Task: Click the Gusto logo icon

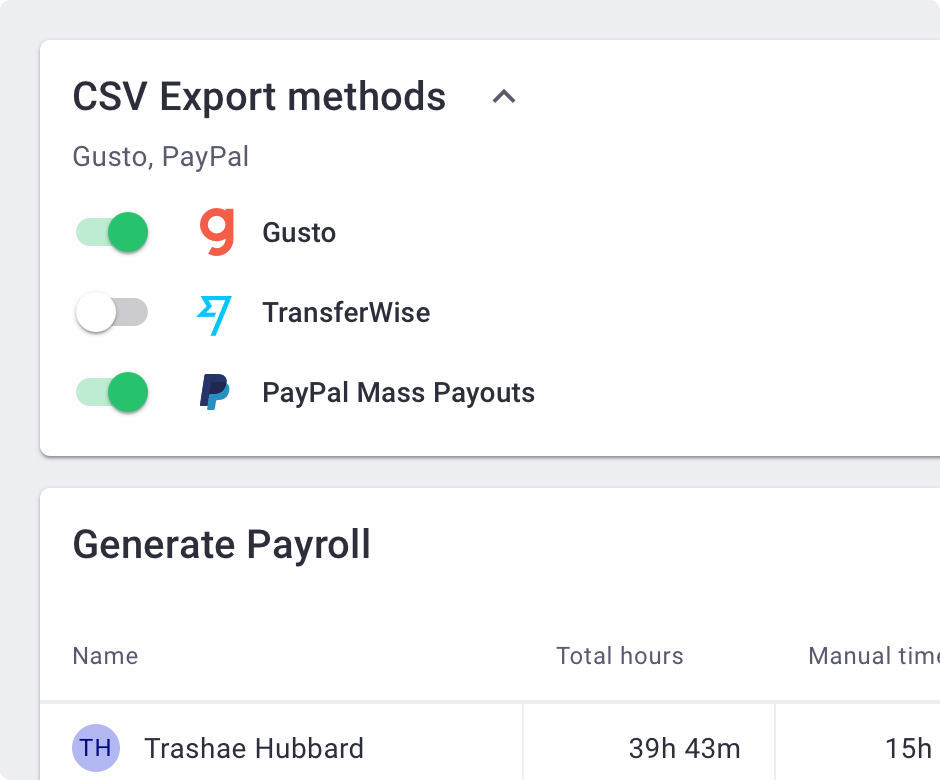Action: tap(217, 232)
